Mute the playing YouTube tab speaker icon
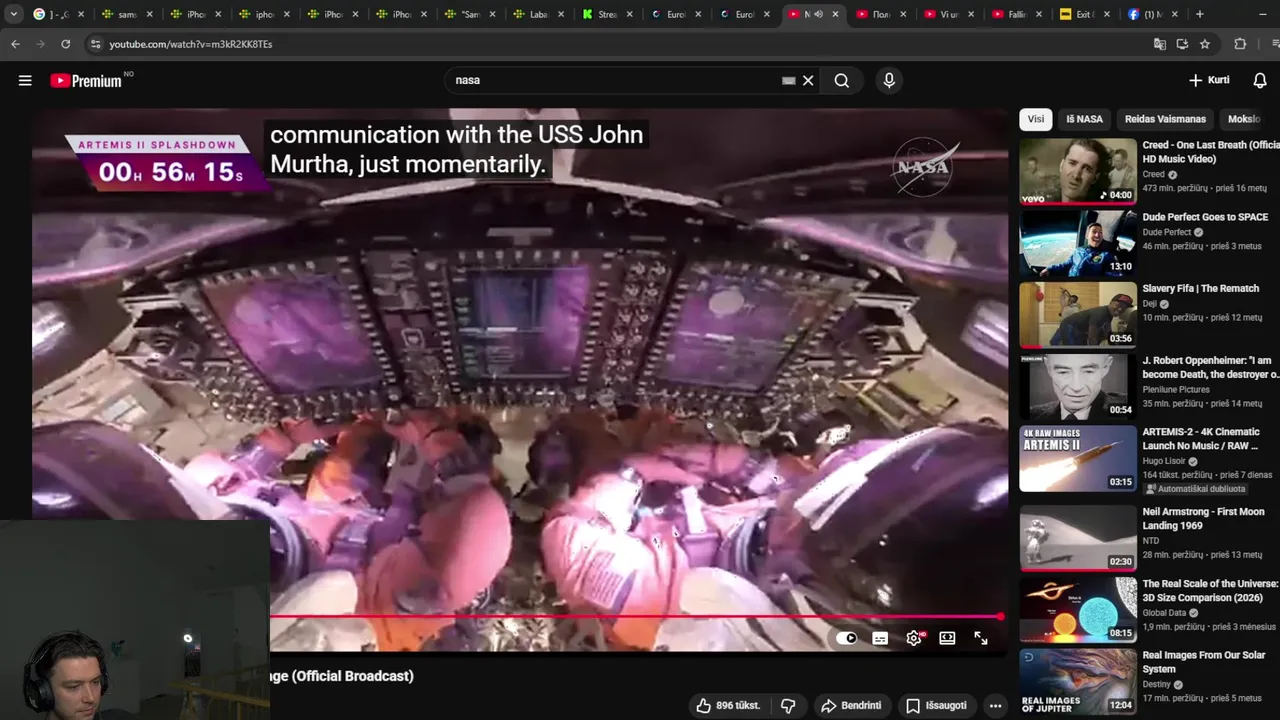Image resolution: width=1280 pixels, height=720 pixels. pos(818,14)
